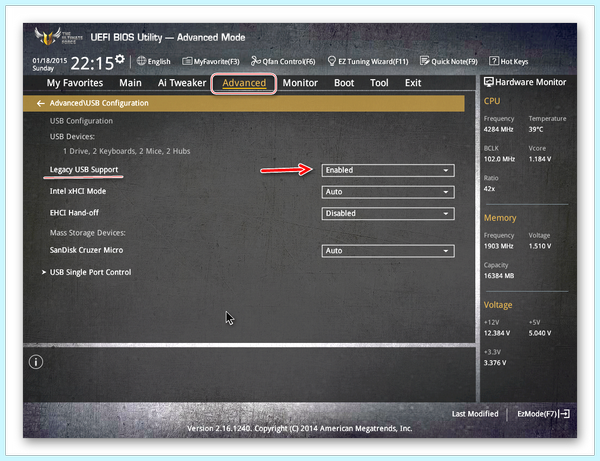Image resolution: width=600 pixels, height=461 pixels.
Task: Open the Intel xHCI Mode dropdown
Action: point(388,192)
